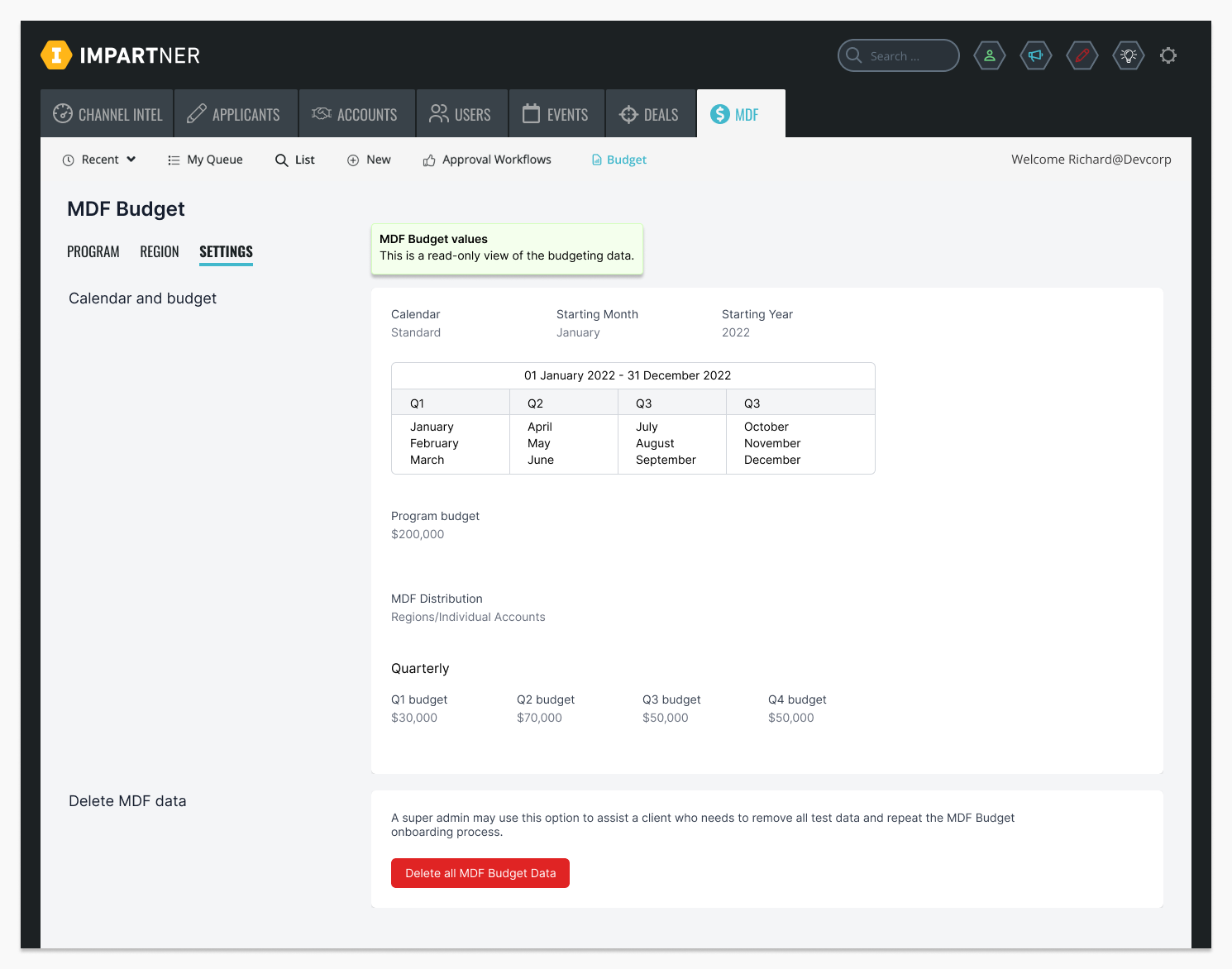Viewport: 1232px width, 969px height.
Task: Go to the Accounts tab
Action: (x=356, y=114)
